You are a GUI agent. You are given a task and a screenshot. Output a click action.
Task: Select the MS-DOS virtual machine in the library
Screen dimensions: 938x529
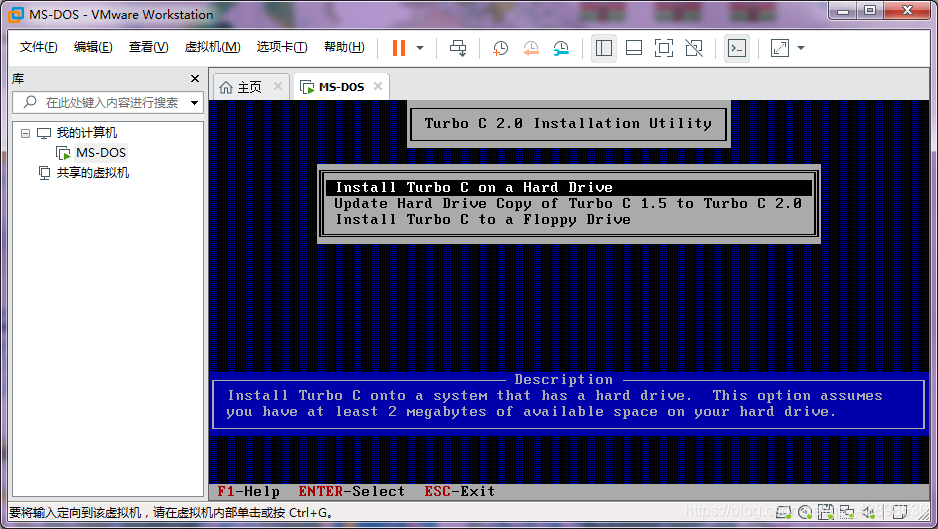click(x=100, y=153)
